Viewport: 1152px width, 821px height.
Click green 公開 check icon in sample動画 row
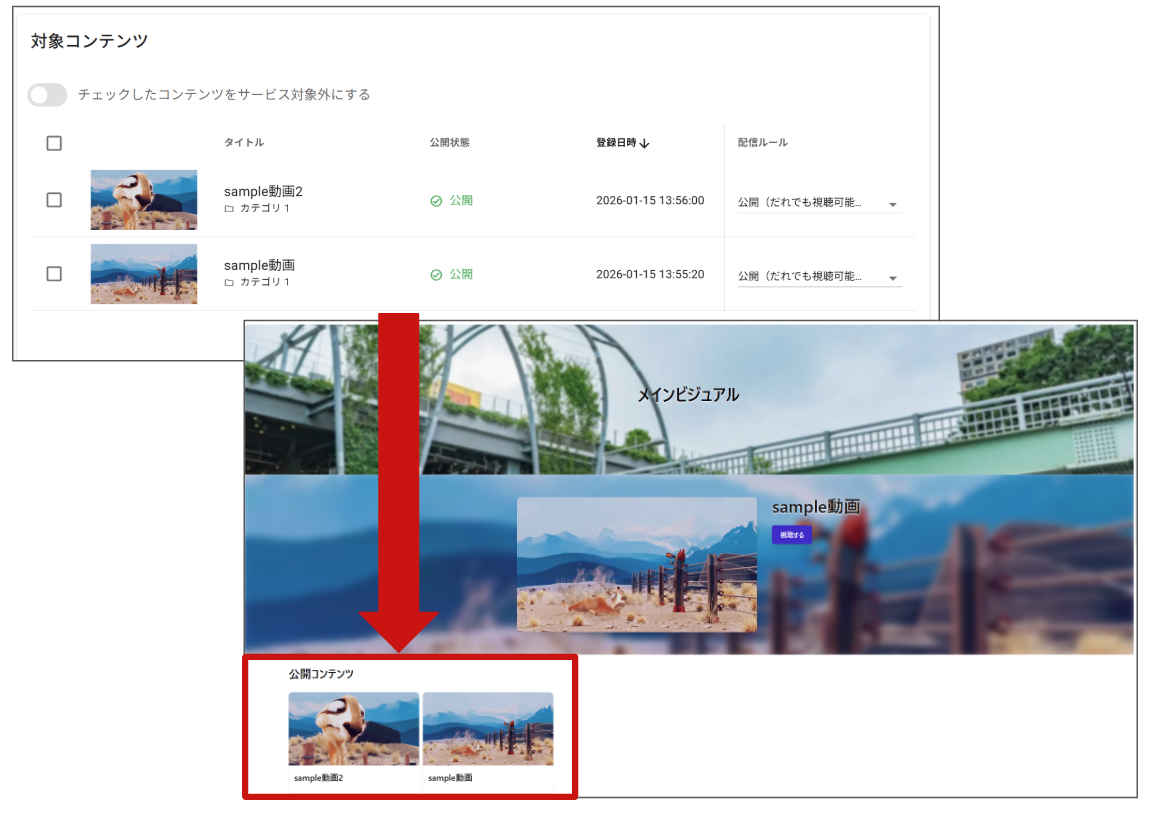pos(436,275)
